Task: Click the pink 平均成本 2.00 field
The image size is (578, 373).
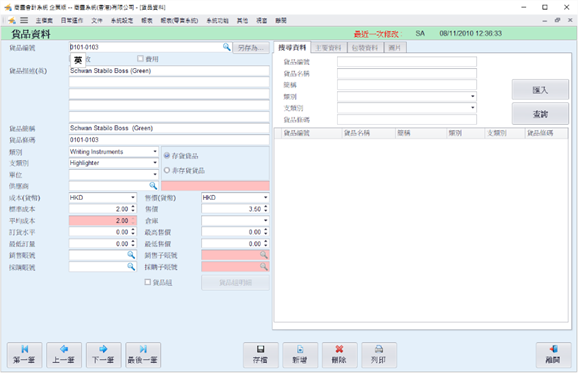Action: click(x=102, y=220)
